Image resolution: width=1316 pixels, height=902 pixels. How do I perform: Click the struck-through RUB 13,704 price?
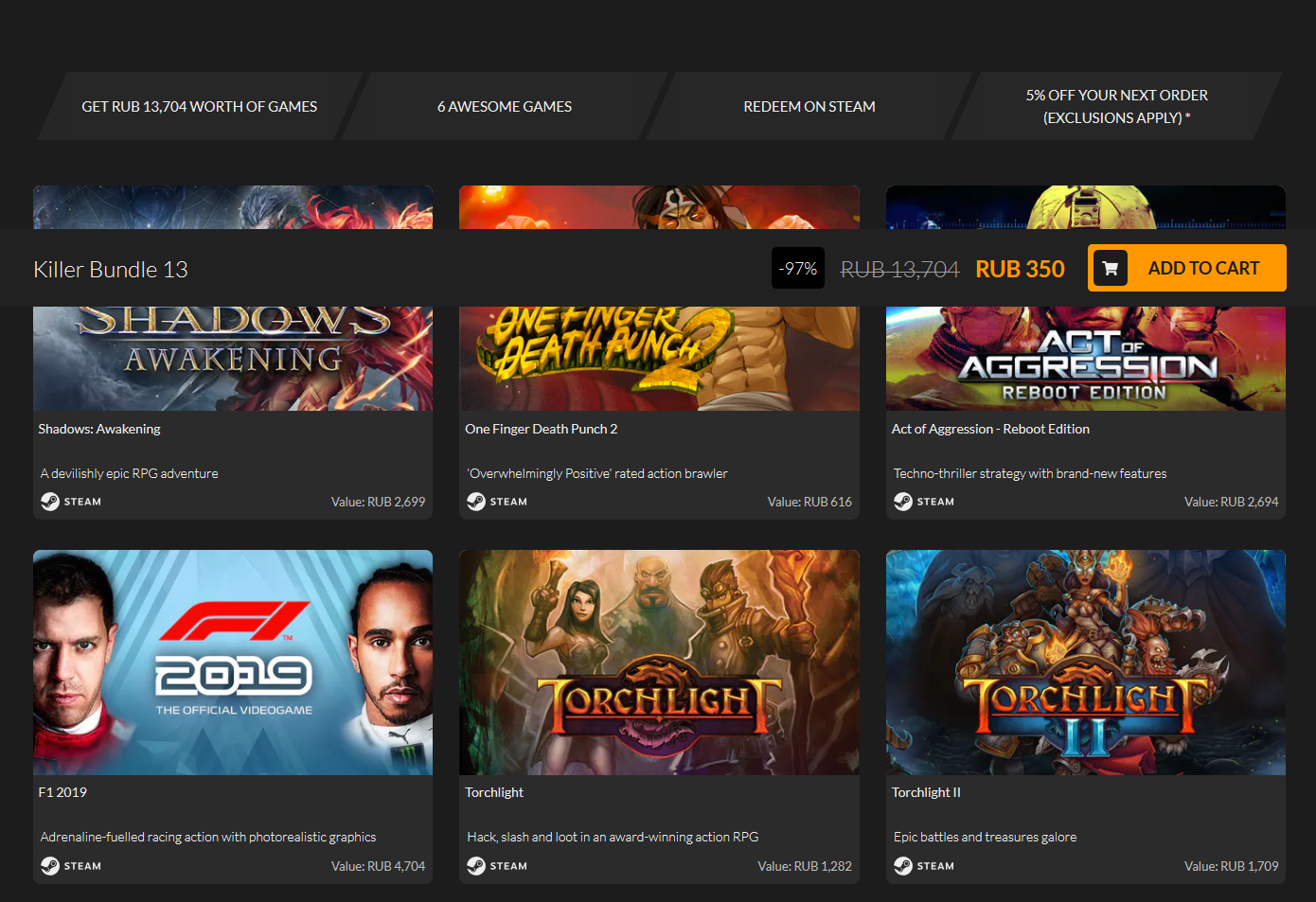point(900,270)
